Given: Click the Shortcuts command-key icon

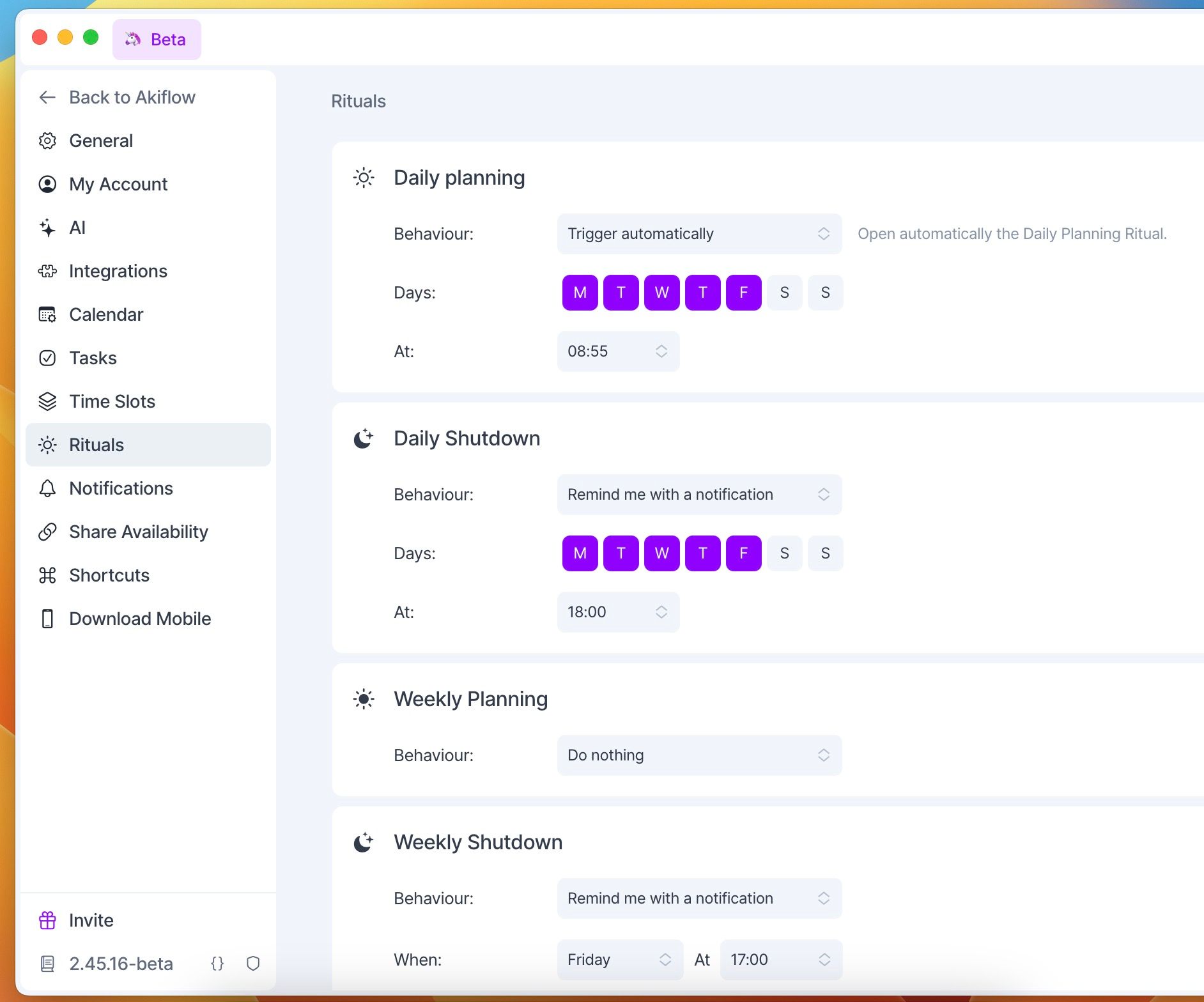Looking at the screenshot, I should (47, 575).
